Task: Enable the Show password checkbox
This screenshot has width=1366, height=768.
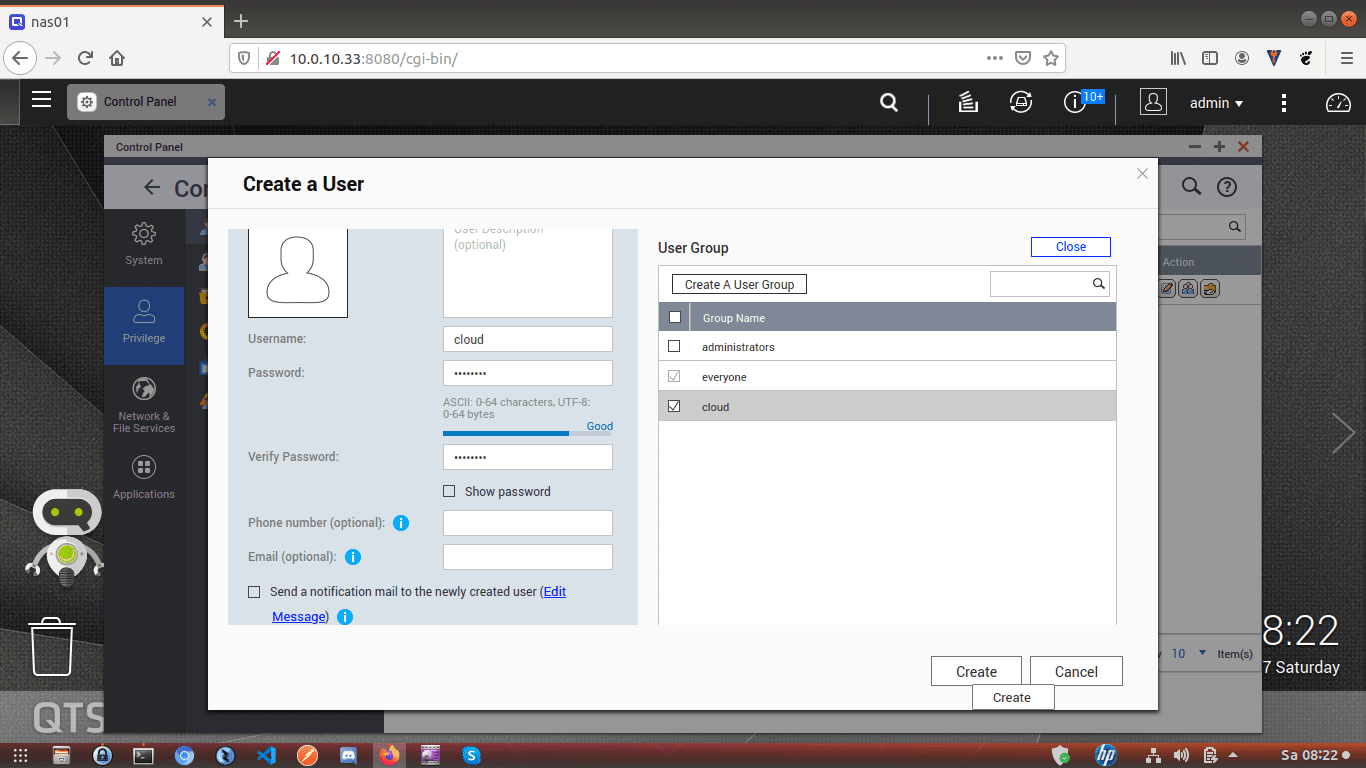Action: pyautogui.click(x=449, y=491)
